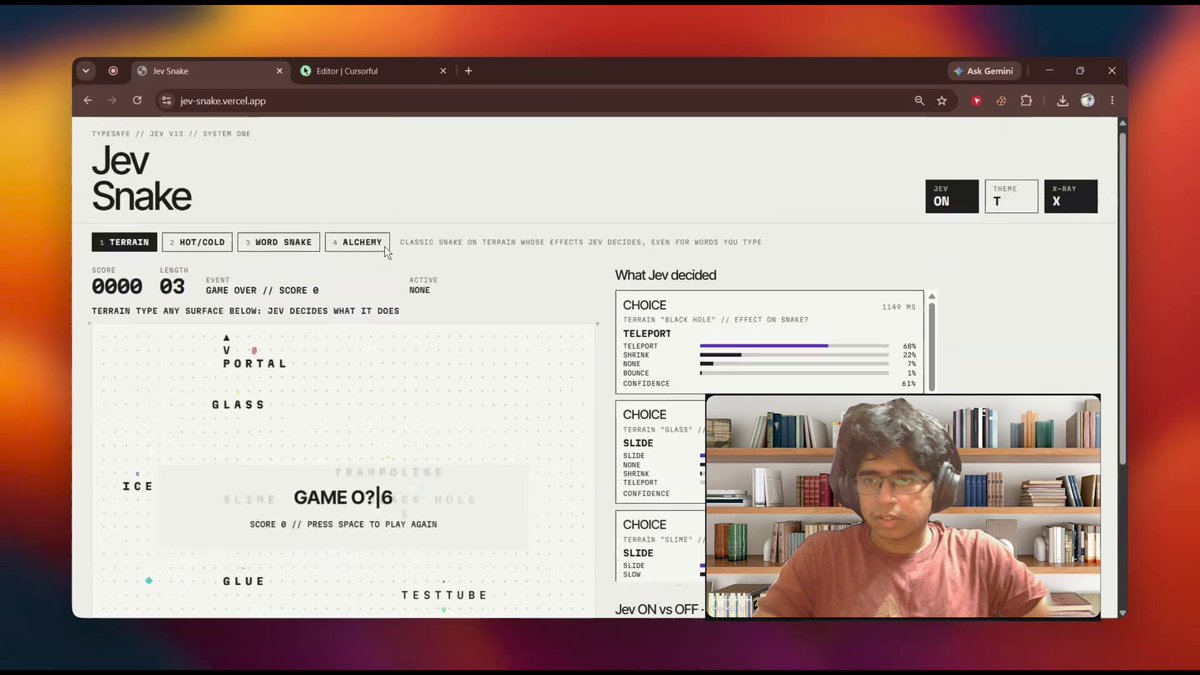
Task: Open the Extensions puzzle menu
Action: tap(1026, 101)
